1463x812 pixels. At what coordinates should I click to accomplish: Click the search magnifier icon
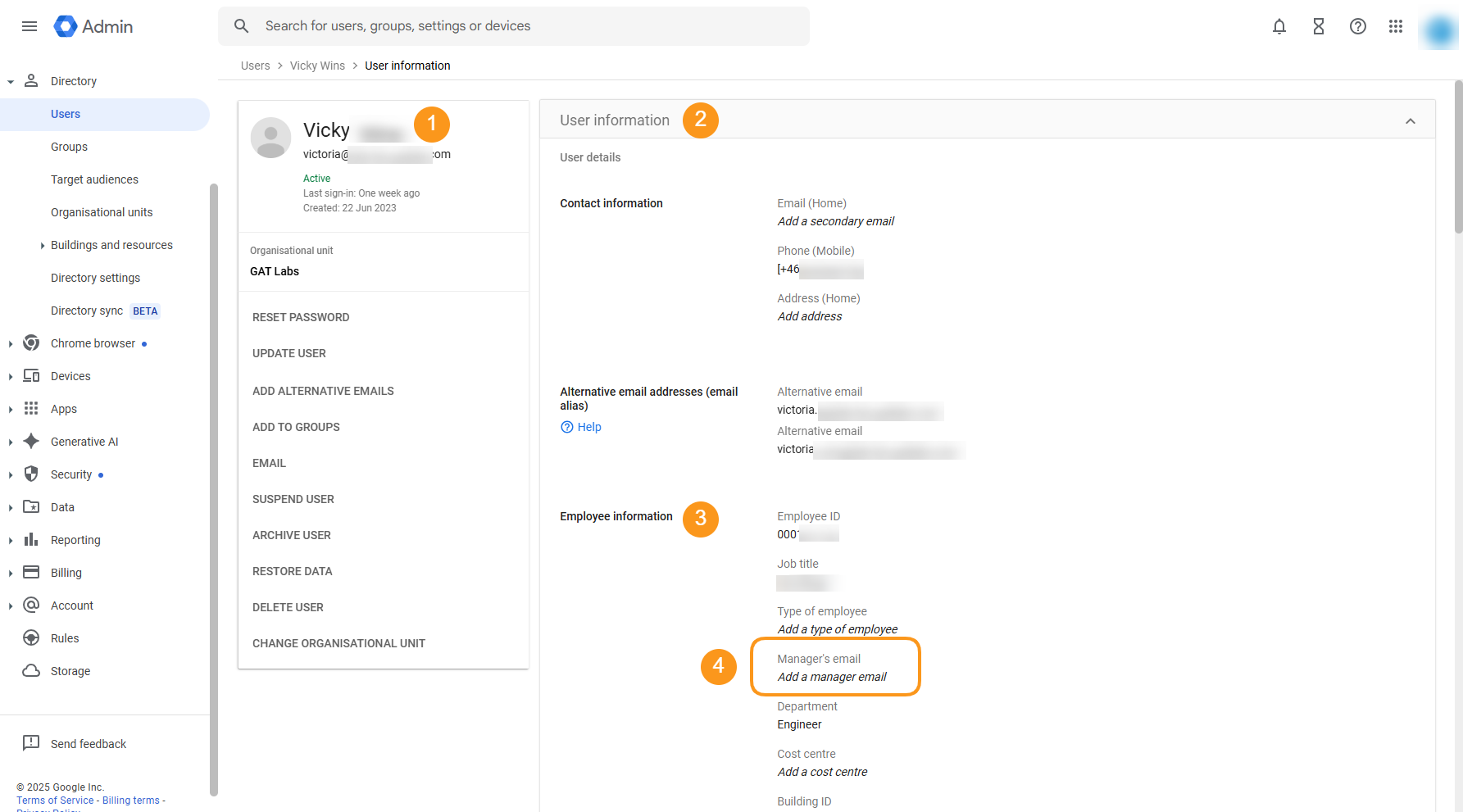coord(241,25)
